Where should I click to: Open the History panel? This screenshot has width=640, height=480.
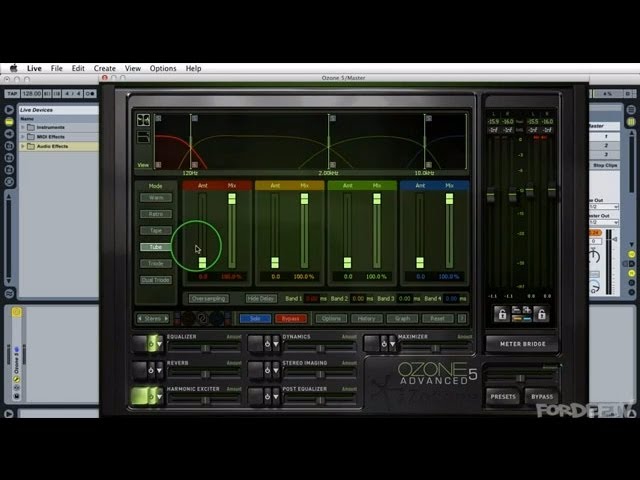click(x=367, y=318)
